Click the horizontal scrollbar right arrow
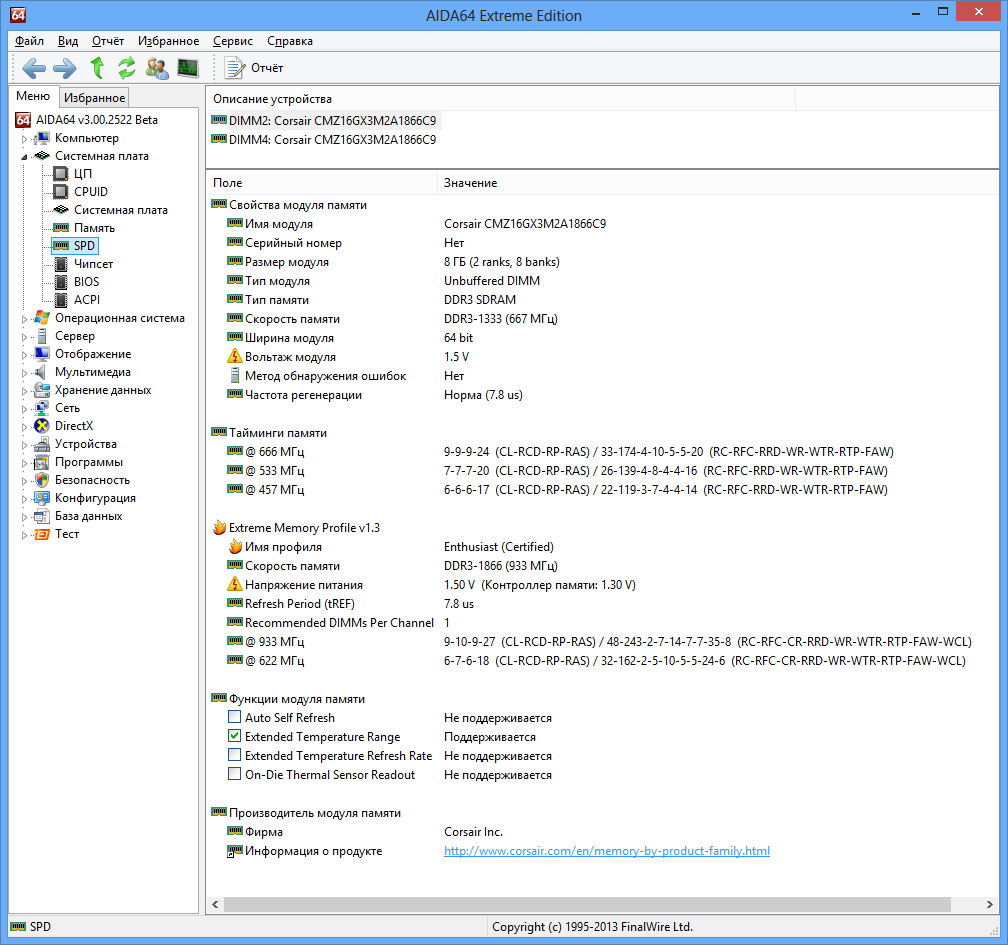The height and width of the screenshot is (945, 1008). pyautogui.click(x=989, y=904)
